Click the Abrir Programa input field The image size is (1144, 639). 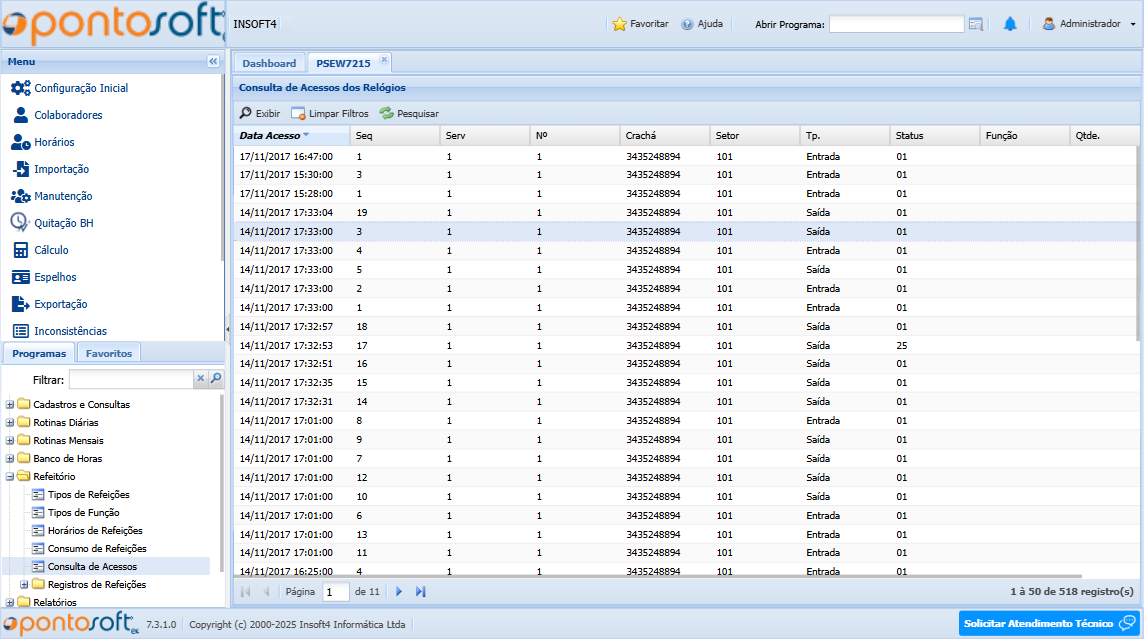click(895, 24)
